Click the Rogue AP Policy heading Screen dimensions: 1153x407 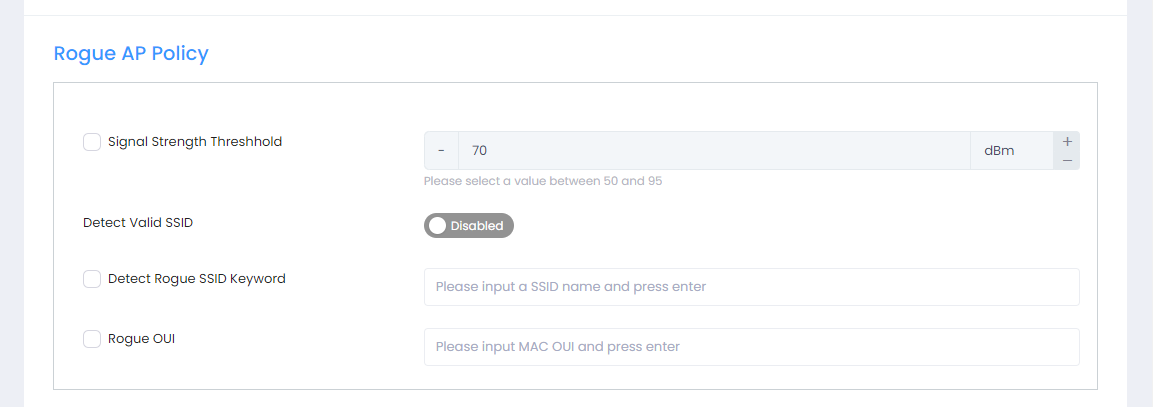131,54
